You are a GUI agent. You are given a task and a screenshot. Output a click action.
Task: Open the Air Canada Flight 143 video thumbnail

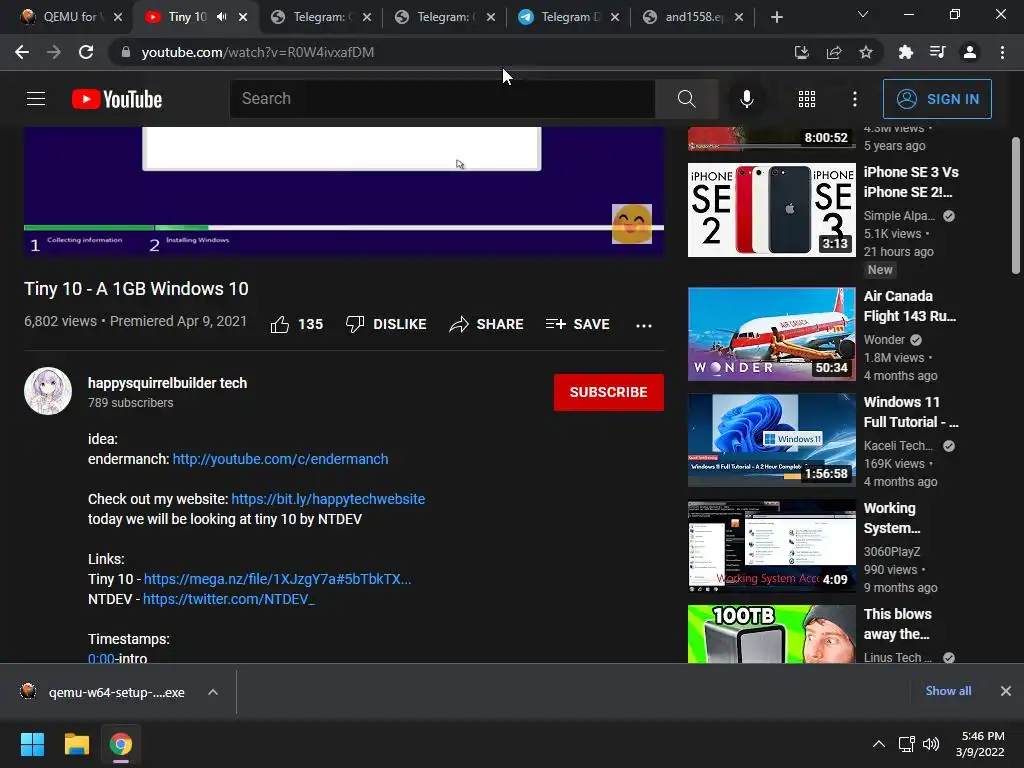tap(771, 334)
